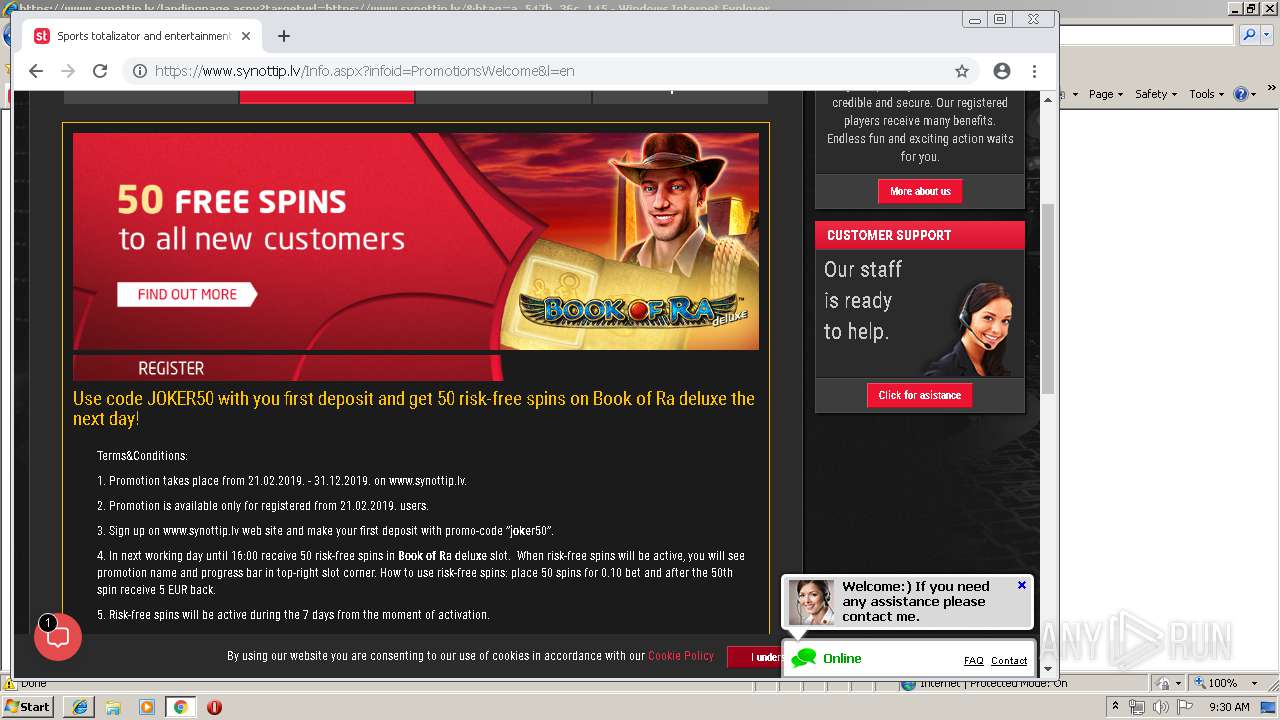Open the Tools menu in Internet Explorer
Screen dimensions: 1280x720
click(x=1206, y=94)
